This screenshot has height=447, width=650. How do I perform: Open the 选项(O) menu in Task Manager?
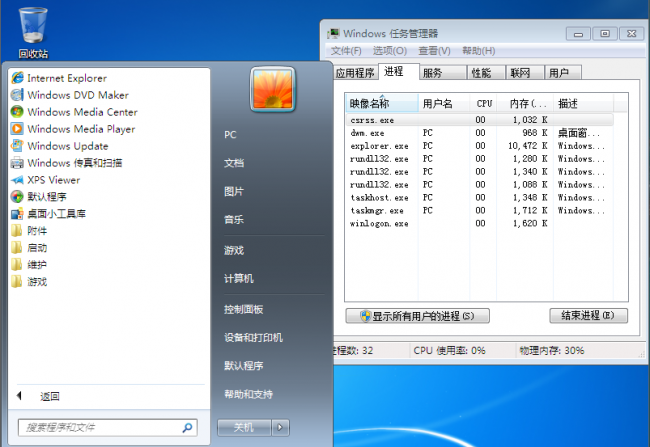tap(390, 51)
